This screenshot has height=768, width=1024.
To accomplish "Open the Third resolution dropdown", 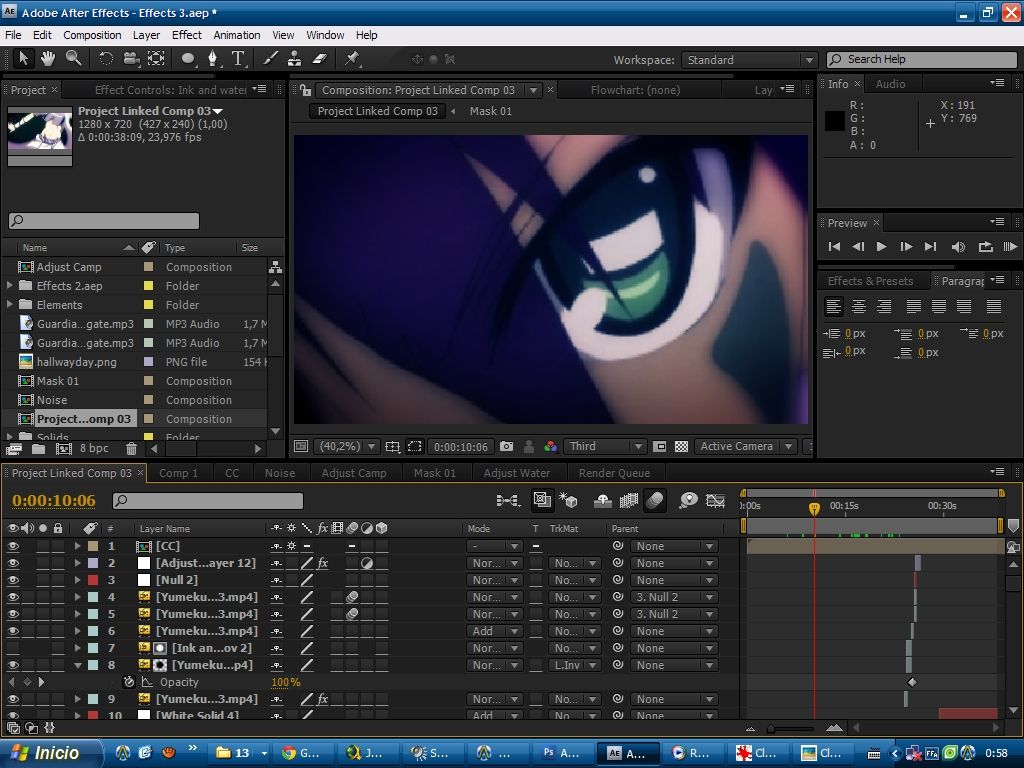I will 605,446.
